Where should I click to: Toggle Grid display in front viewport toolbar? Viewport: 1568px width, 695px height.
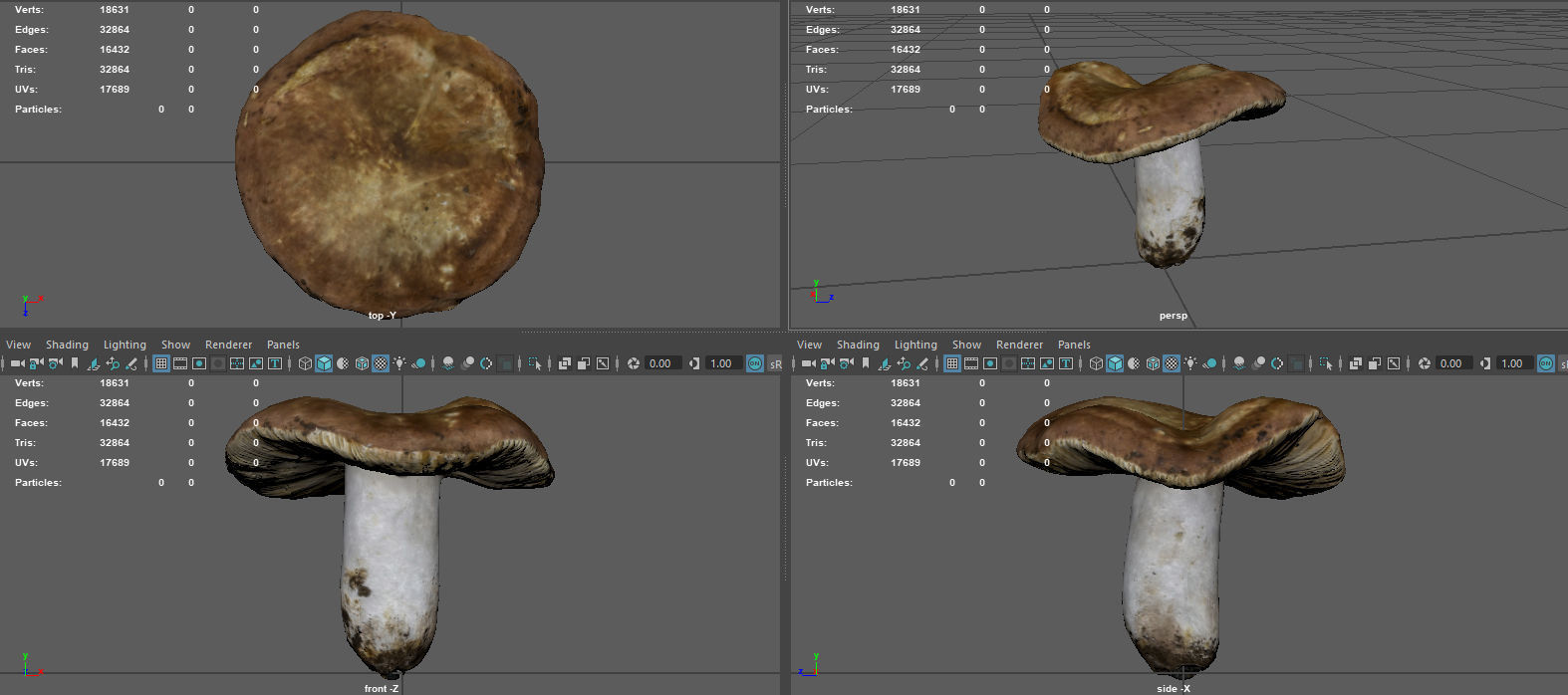pos(161,363)
